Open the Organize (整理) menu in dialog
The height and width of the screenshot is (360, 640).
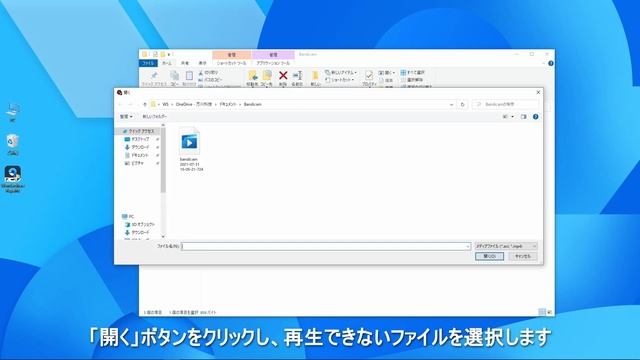pyautogui.click(x=126, y=117)
